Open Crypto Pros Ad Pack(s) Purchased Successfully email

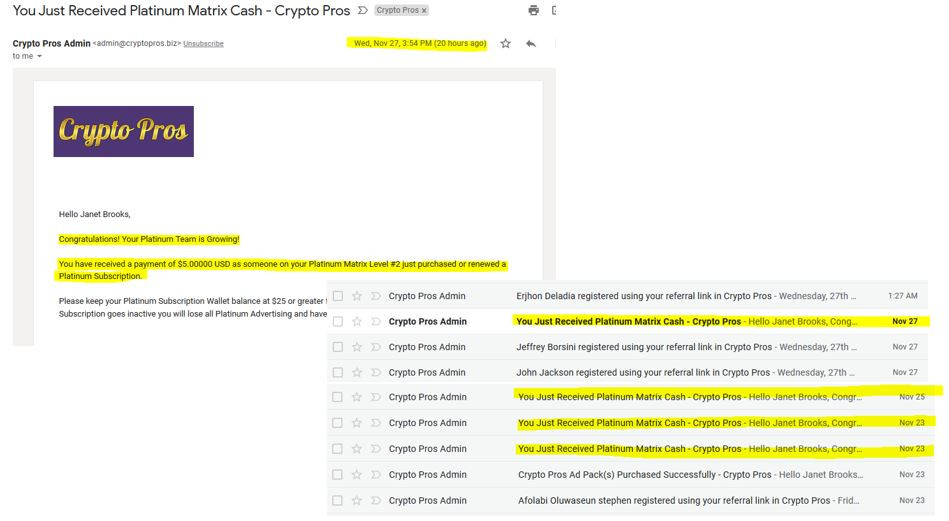629,474
